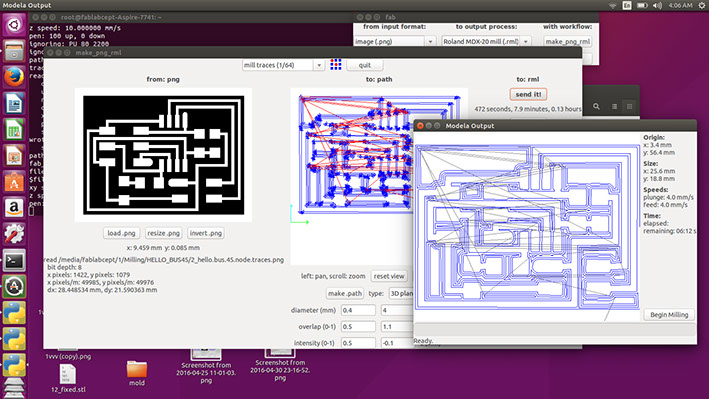
Task: Open the Files manager from launcher
Action: [x=14, y=51]
